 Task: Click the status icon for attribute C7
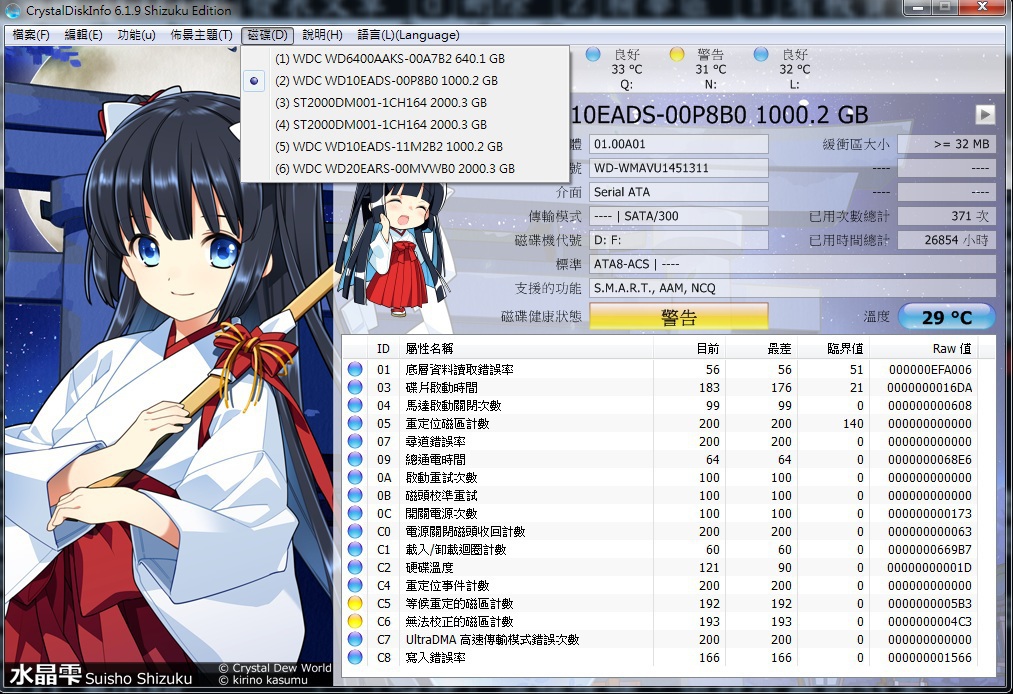355,639
